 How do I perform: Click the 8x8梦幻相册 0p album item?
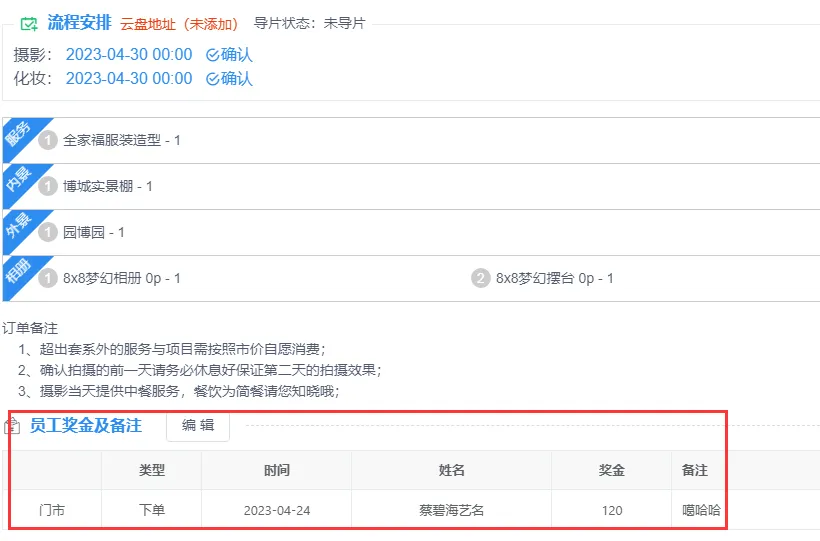click(122, 278)
